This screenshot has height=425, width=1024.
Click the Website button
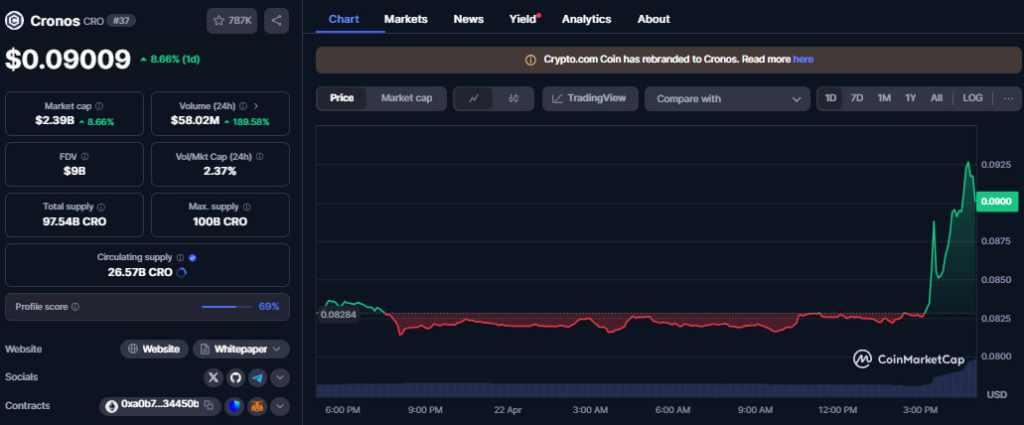coord(153,349)
